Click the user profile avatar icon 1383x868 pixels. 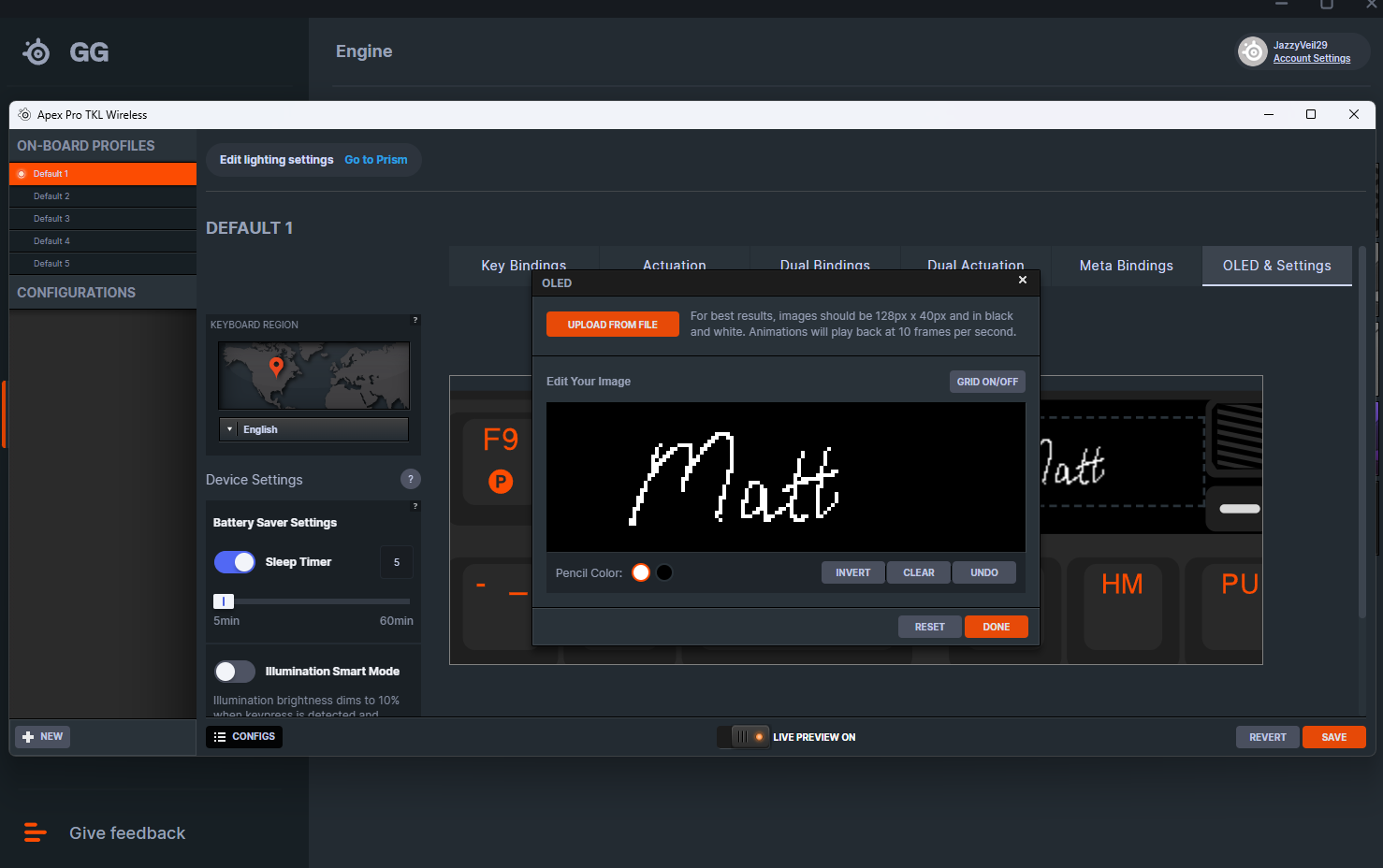tap(1252, 51)
